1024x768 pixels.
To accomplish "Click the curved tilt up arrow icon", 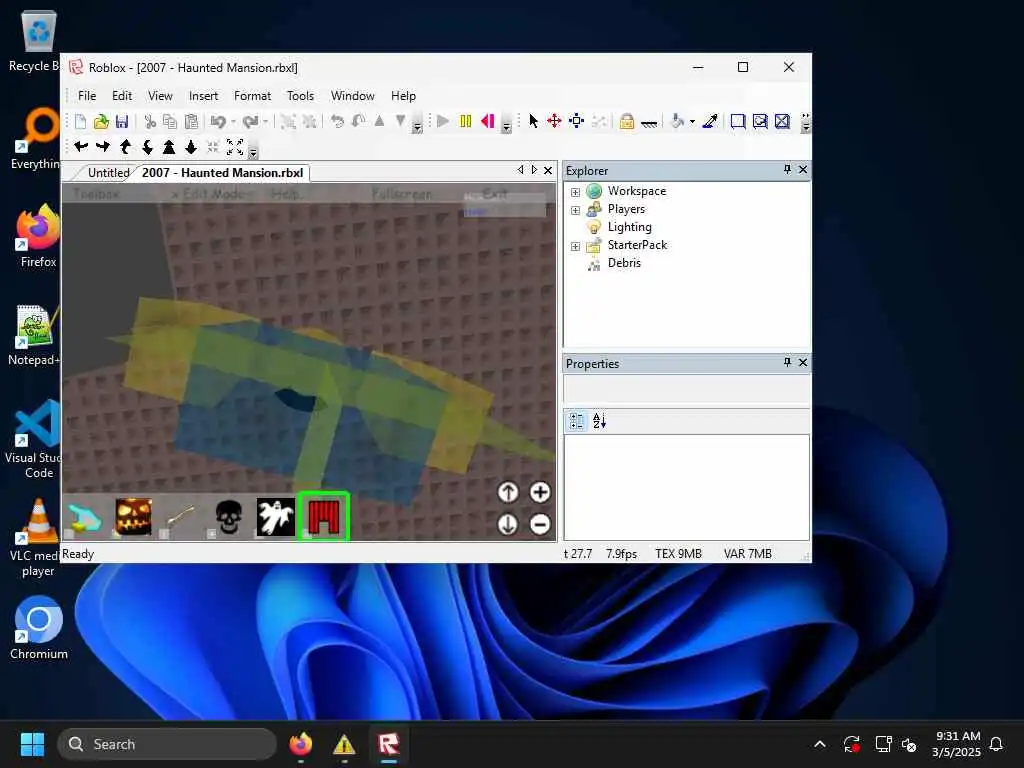I will coord(125,147).
